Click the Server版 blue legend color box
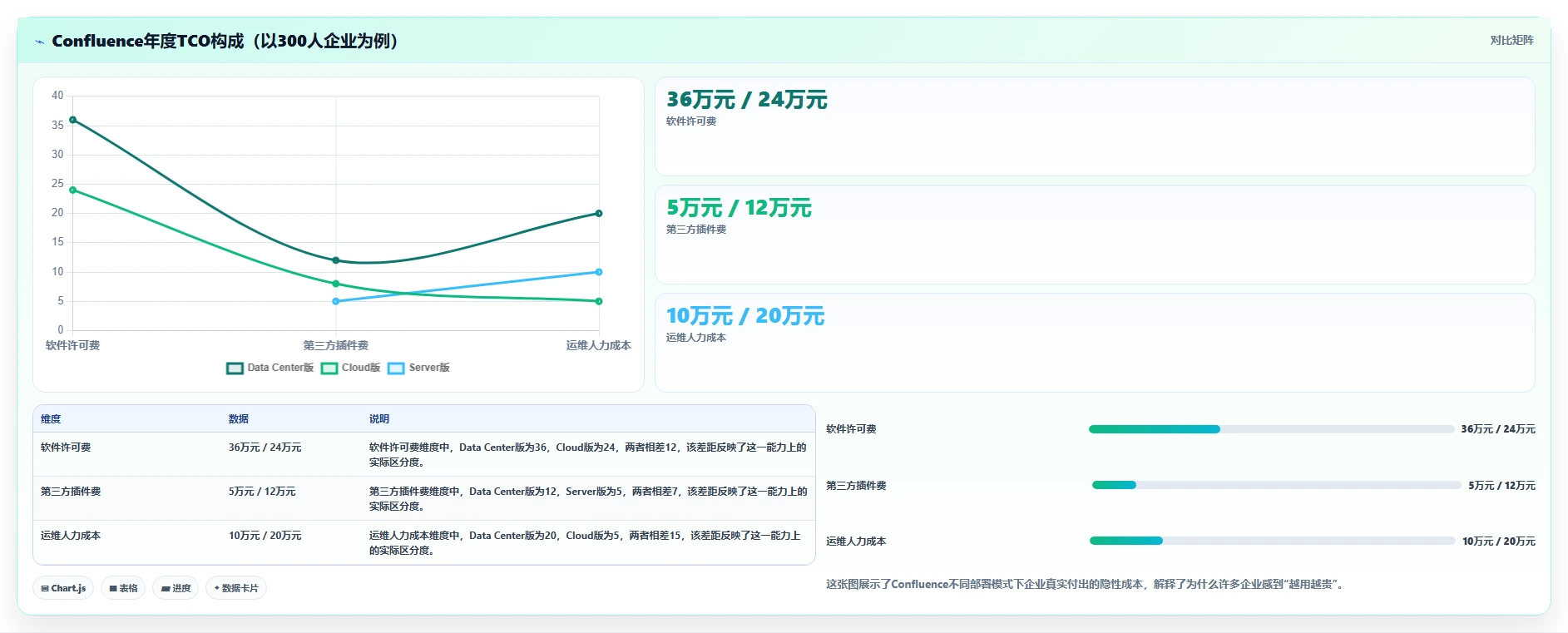The image size is (1568, 633). (396, 368)
